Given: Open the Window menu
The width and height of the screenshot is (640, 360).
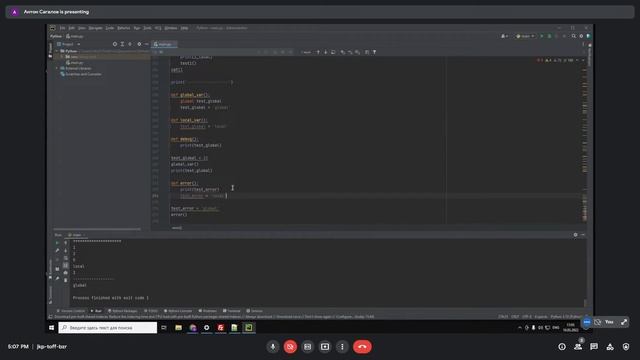Looking at the screenshot, I should [171, 28].
